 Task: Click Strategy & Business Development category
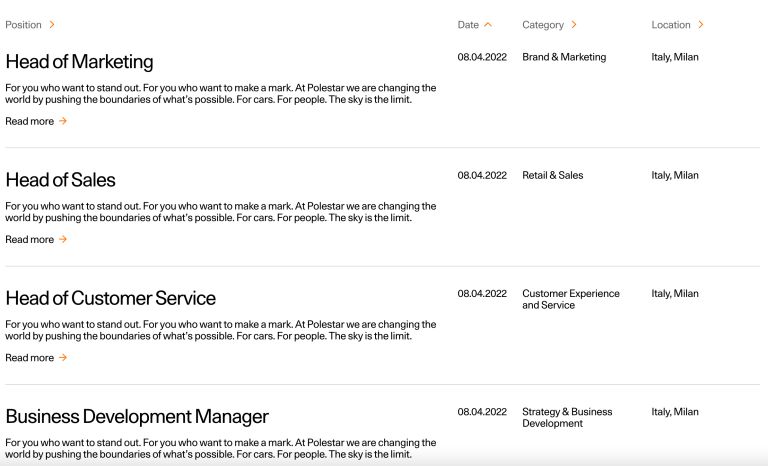567,417
